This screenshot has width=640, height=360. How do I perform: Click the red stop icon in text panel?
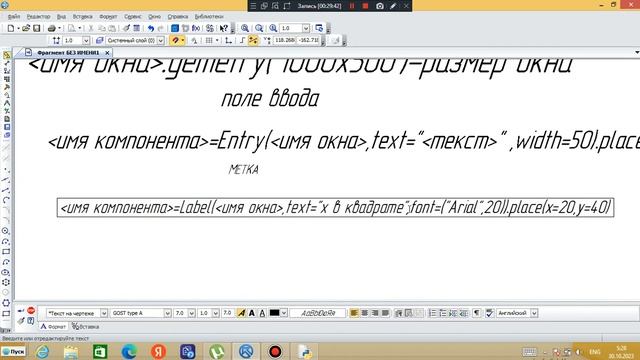click(31, 311)
